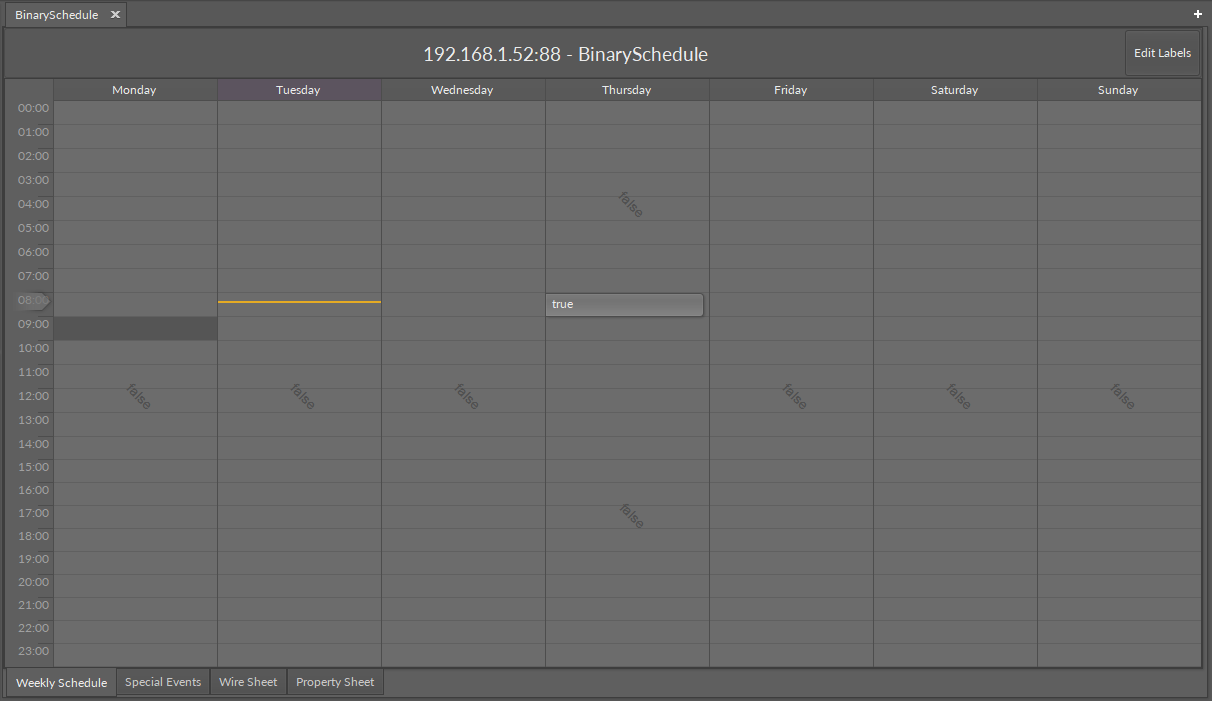Click the BinarySchedule title bar text
Image resolution: width=1212 pixels, height=701 pixels.
(x=564, y=54)
